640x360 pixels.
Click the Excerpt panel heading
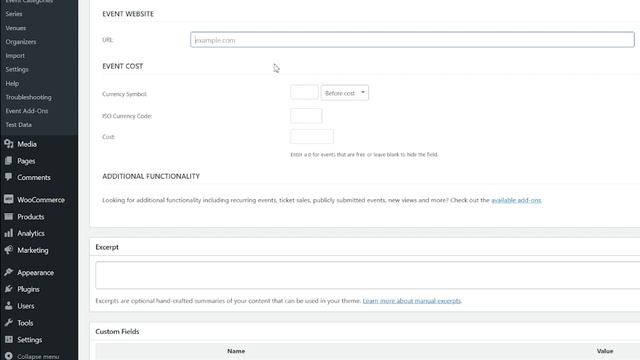[x=107, y=247]
